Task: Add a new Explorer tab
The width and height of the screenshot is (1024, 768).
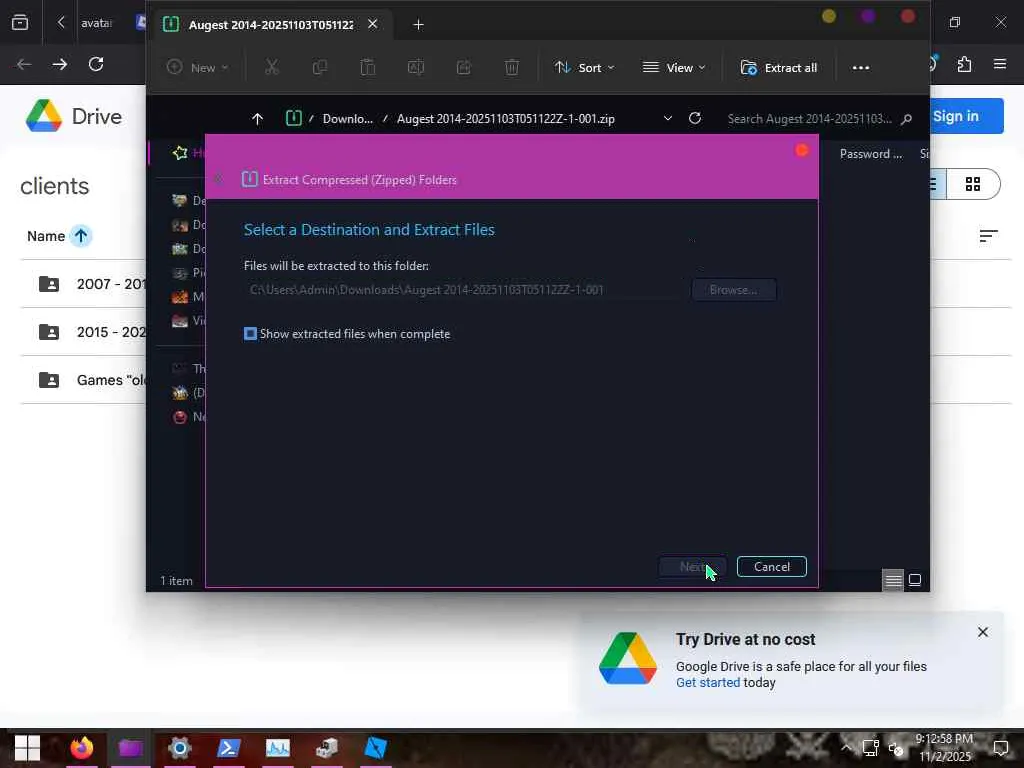Action: pos(419,25)
